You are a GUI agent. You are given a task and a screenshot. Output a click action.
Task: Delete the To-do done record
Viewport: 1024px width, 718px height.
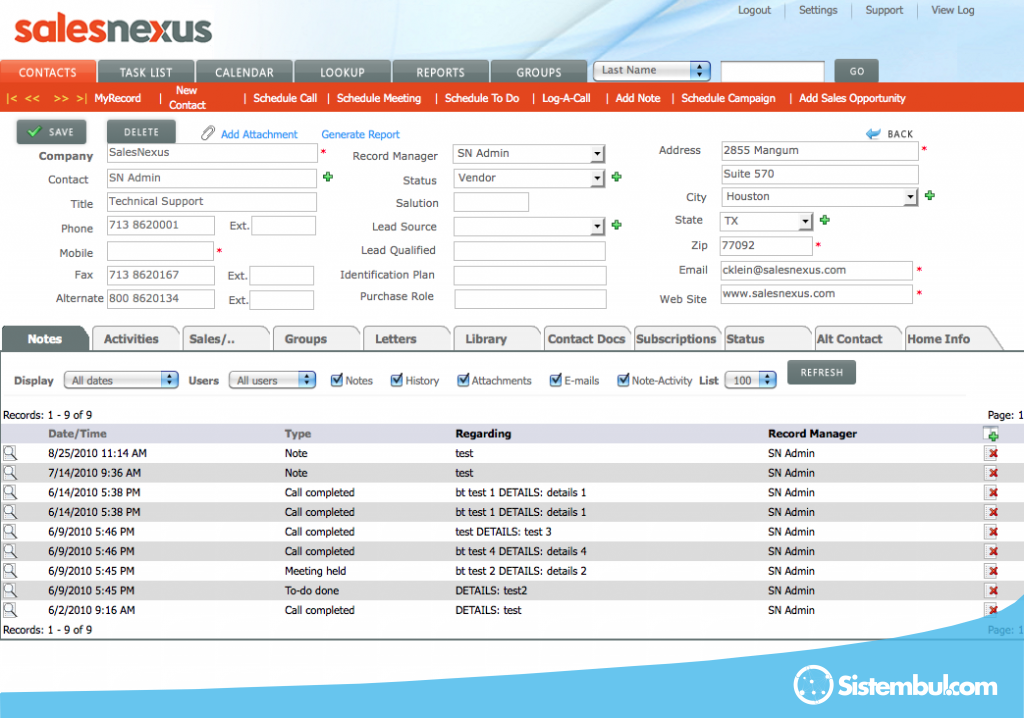coord(992,591)
